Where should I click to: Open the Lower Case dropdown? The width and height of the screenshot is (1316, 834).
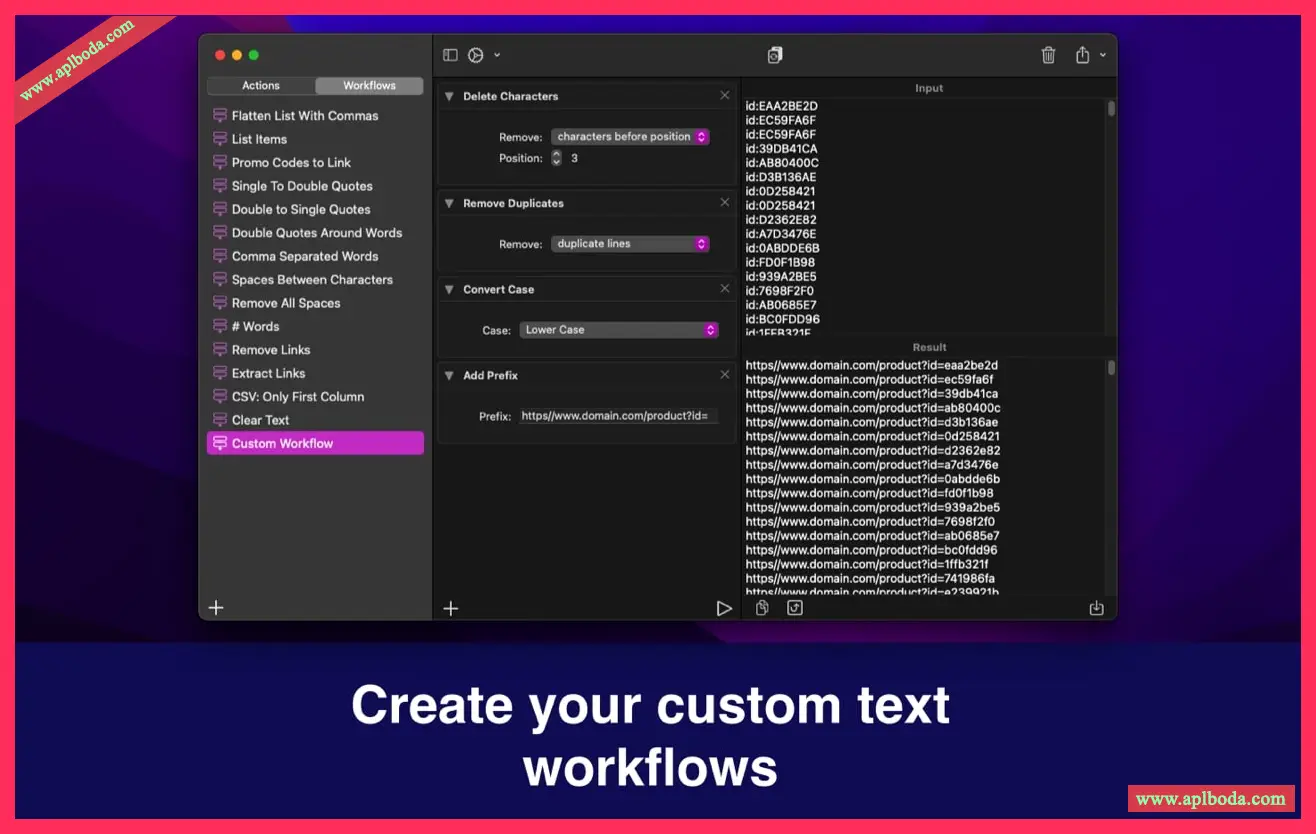[619, 330]
